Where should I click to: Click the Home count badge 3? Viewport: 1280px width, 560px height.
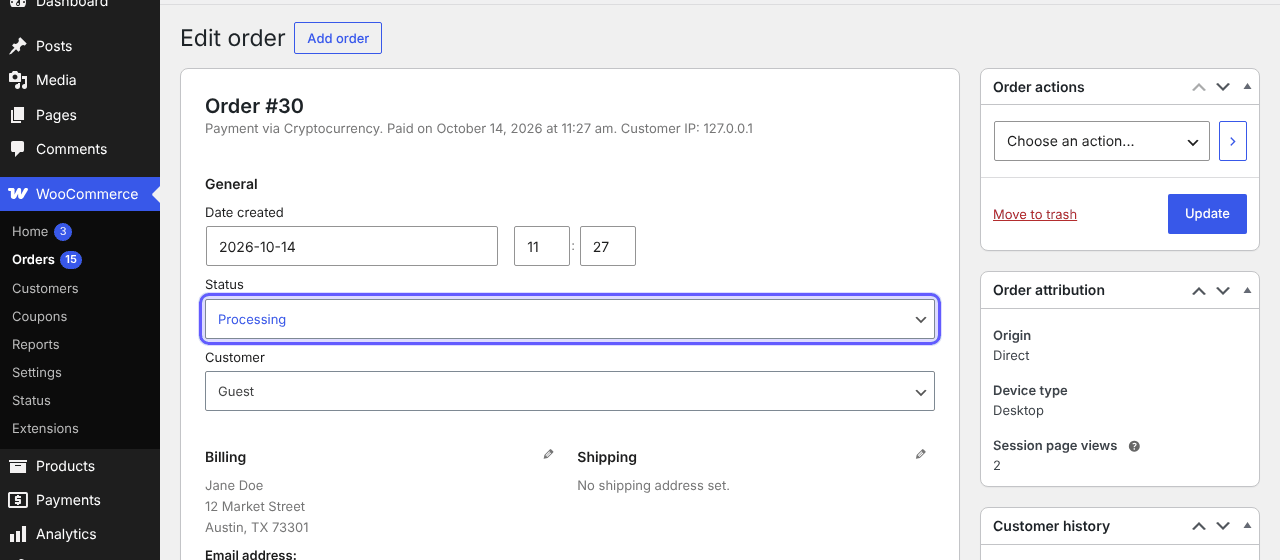pos(63,231)
